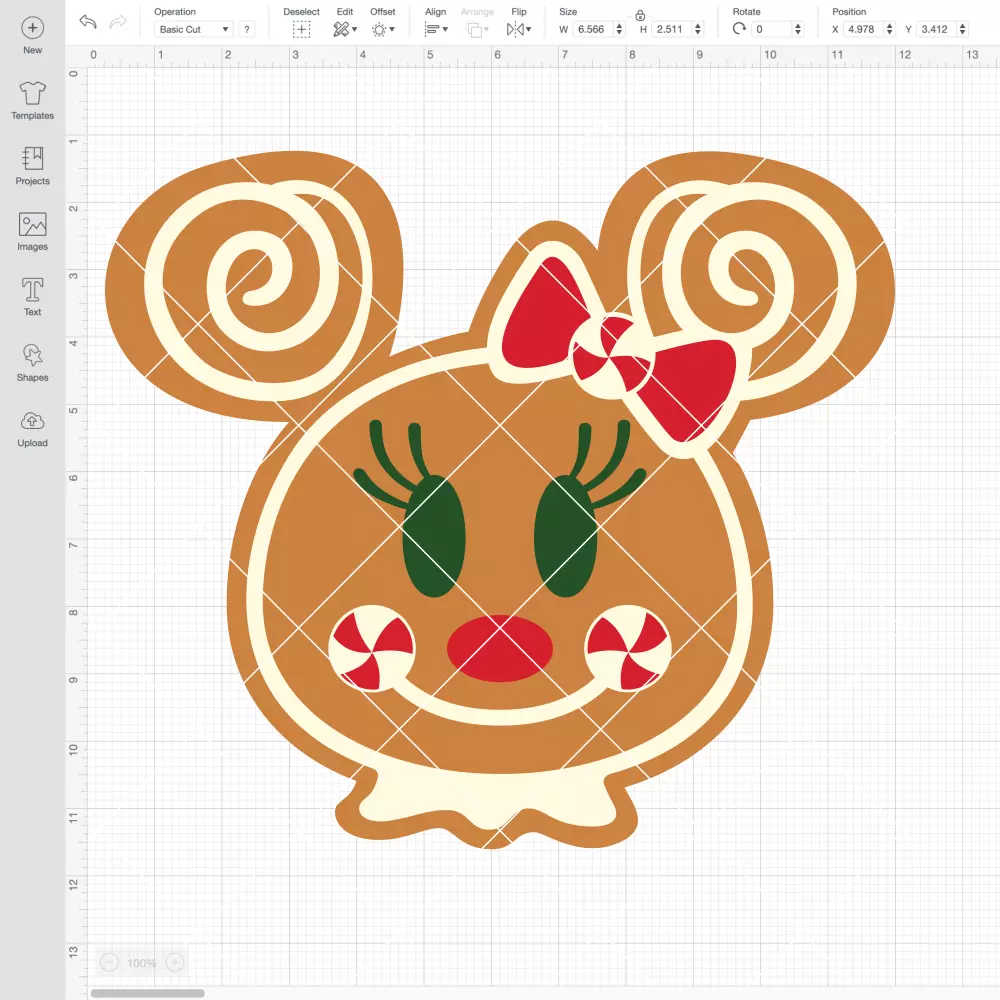Click the Y position stepper arrows
The image size is (1000, 1000).
pos(963,29)
